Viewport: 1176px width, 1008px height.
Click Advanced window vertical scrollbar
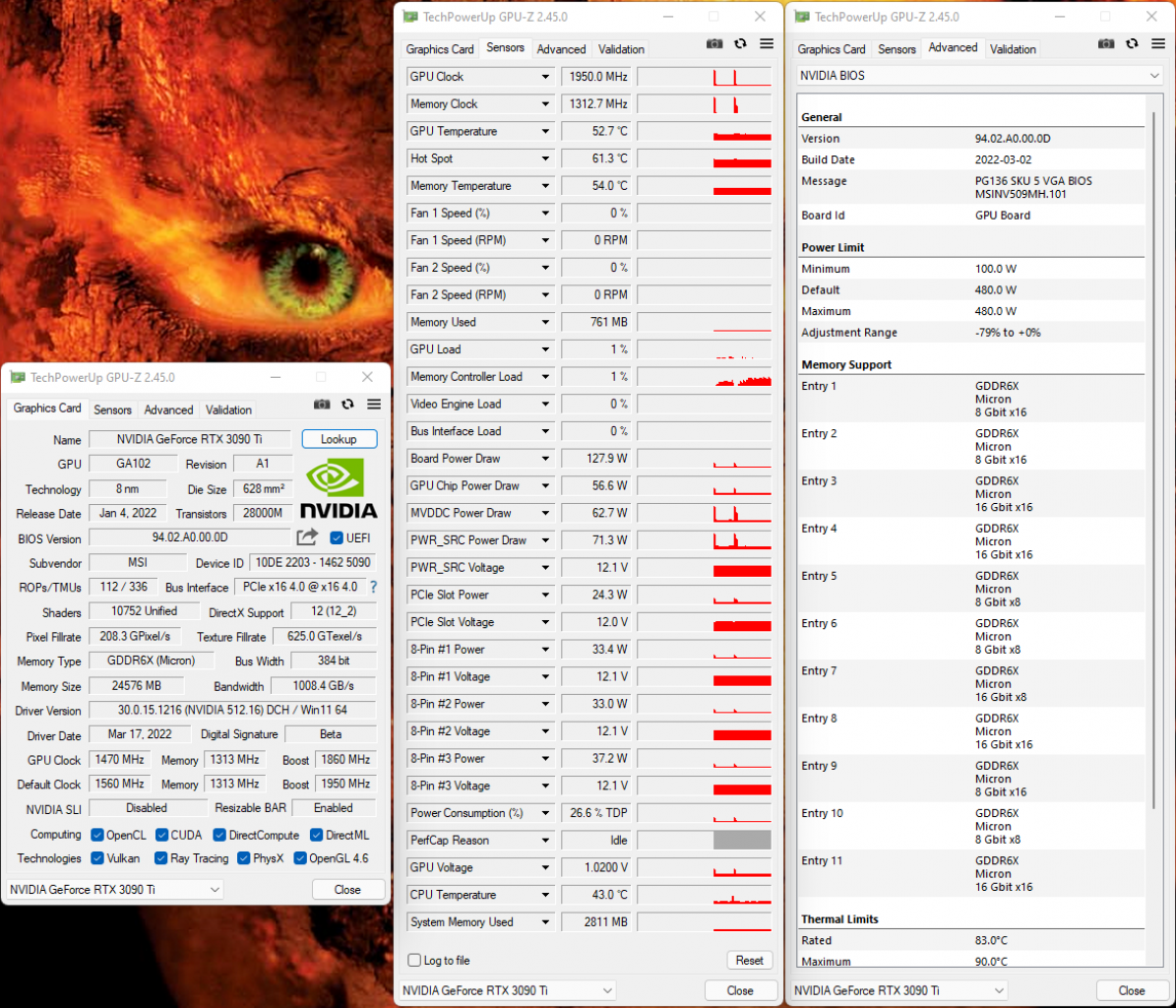coord(1153,459)
